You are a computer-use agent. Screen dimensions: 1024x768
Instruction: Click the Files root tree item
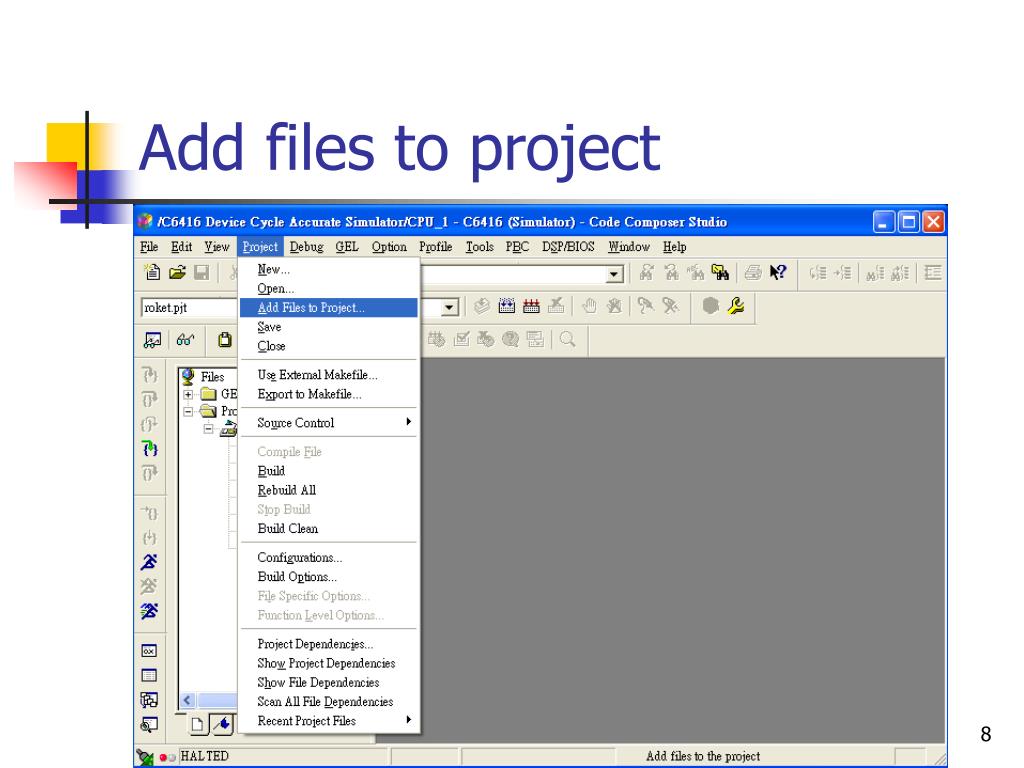click(212, 377)
